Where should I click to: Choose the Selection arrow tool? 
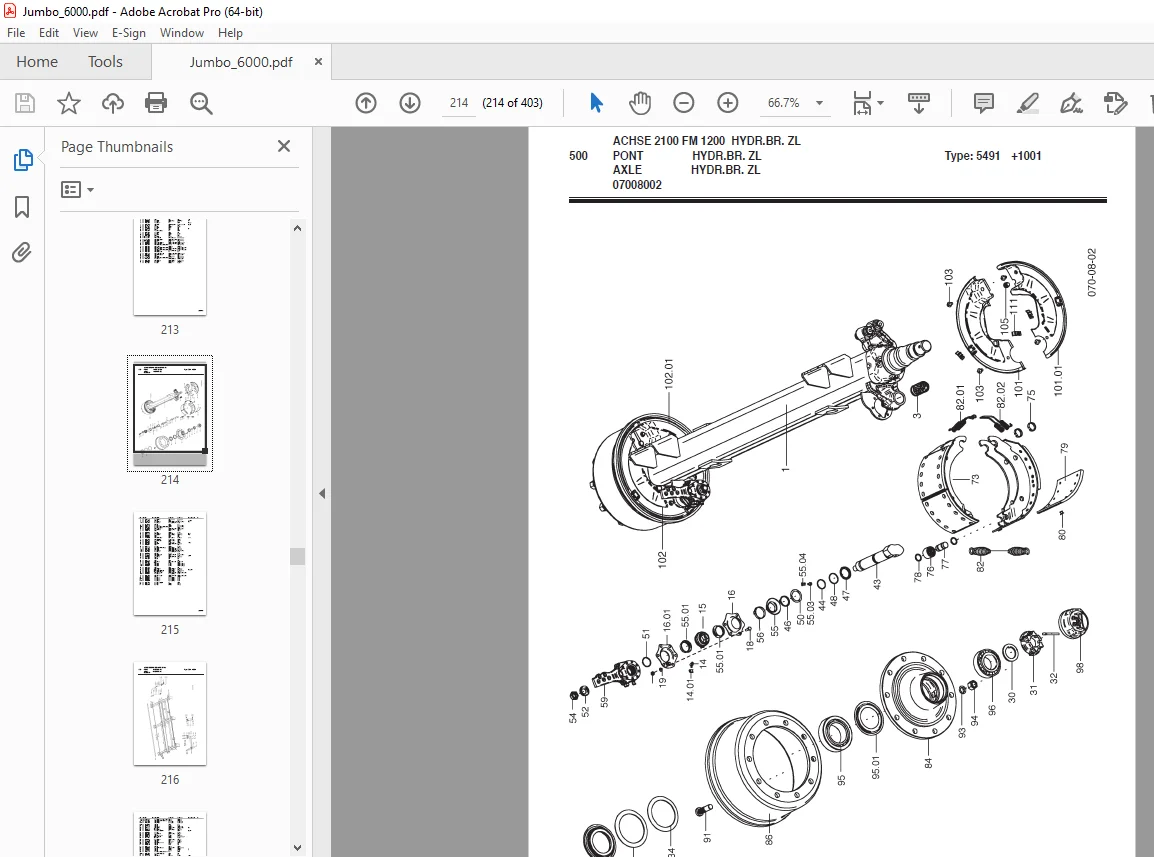[596, 103]
